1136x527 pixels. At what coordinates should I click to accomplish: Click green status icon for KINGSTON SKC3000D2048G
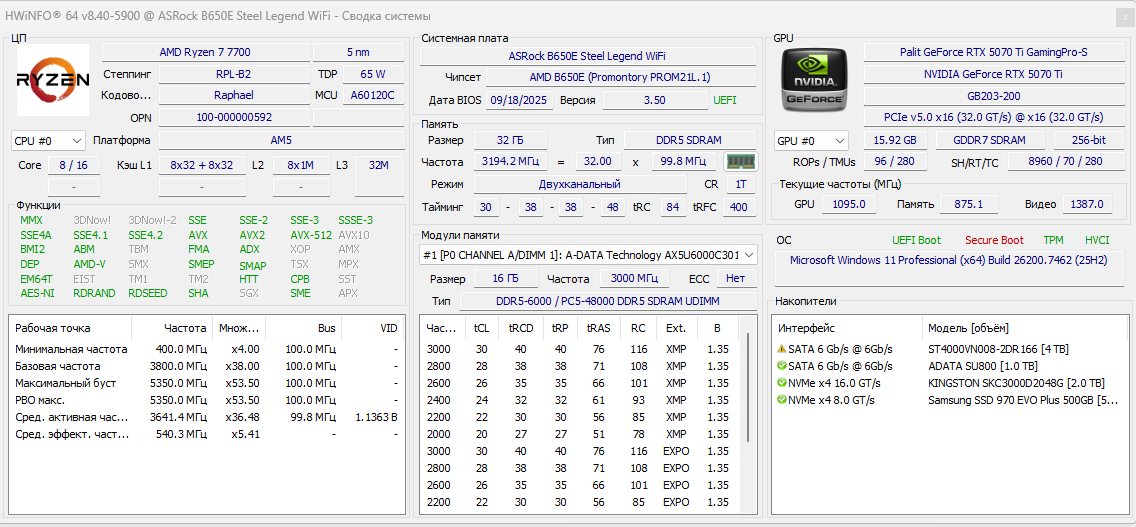782,383
